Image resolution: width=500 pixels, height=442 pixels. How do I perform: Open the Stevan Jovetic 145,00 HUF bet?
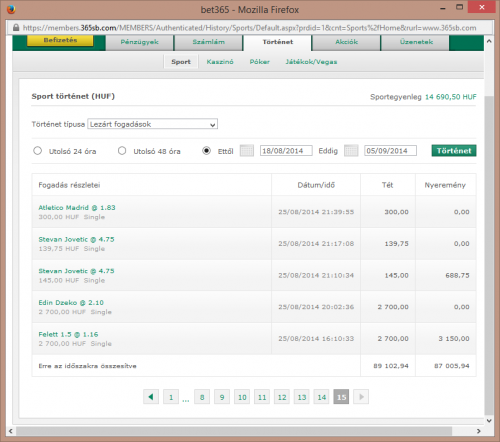pyautogui.click(x=76, y=271)
